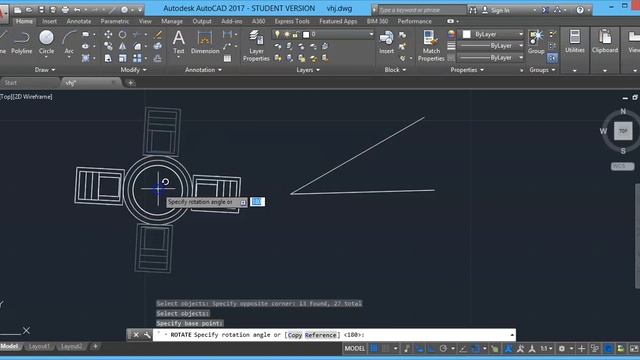Screen dimensions: 640x360
Task: Activate Match Properties tool
Action: 431,46
